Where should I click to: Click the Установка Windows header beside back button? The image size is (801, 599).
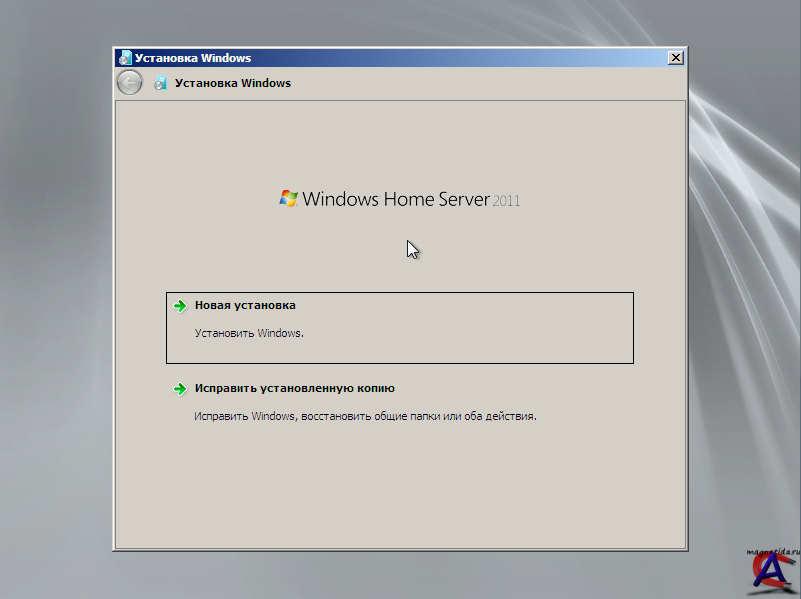tap(233, 83)
